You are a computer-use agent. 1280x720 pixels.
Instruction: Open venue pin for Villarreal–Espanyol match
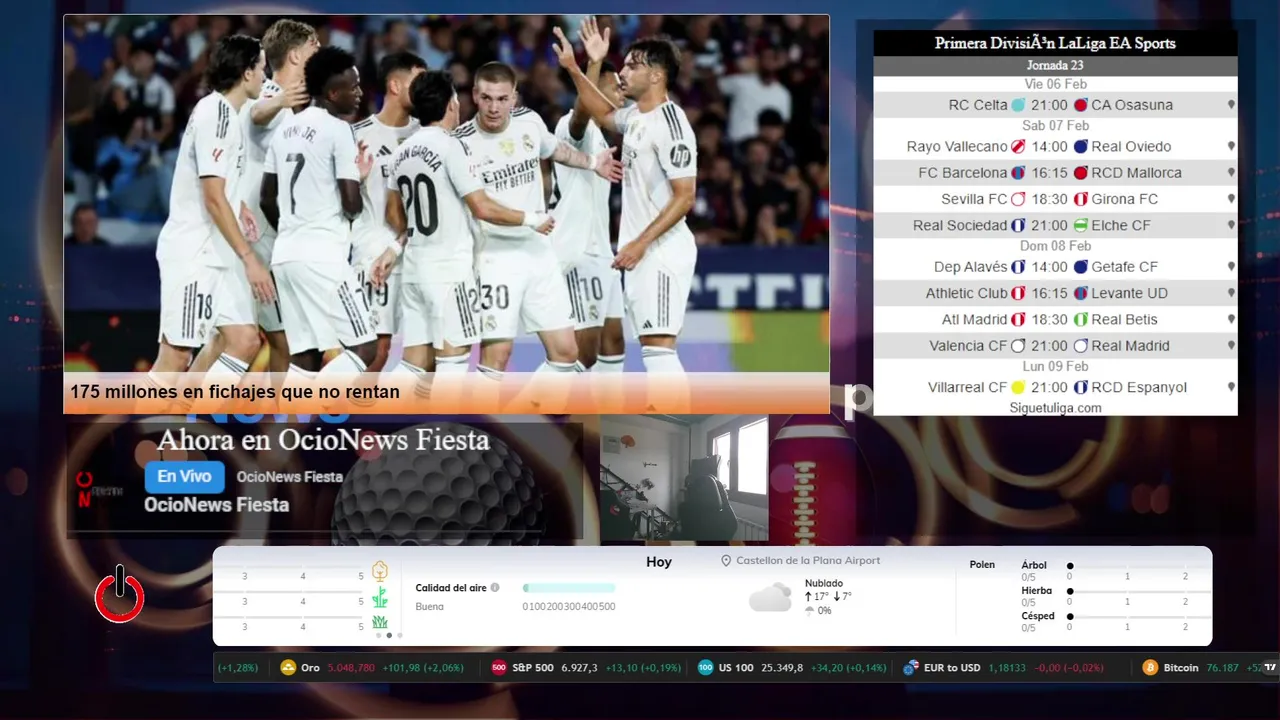coord(1231,387)
